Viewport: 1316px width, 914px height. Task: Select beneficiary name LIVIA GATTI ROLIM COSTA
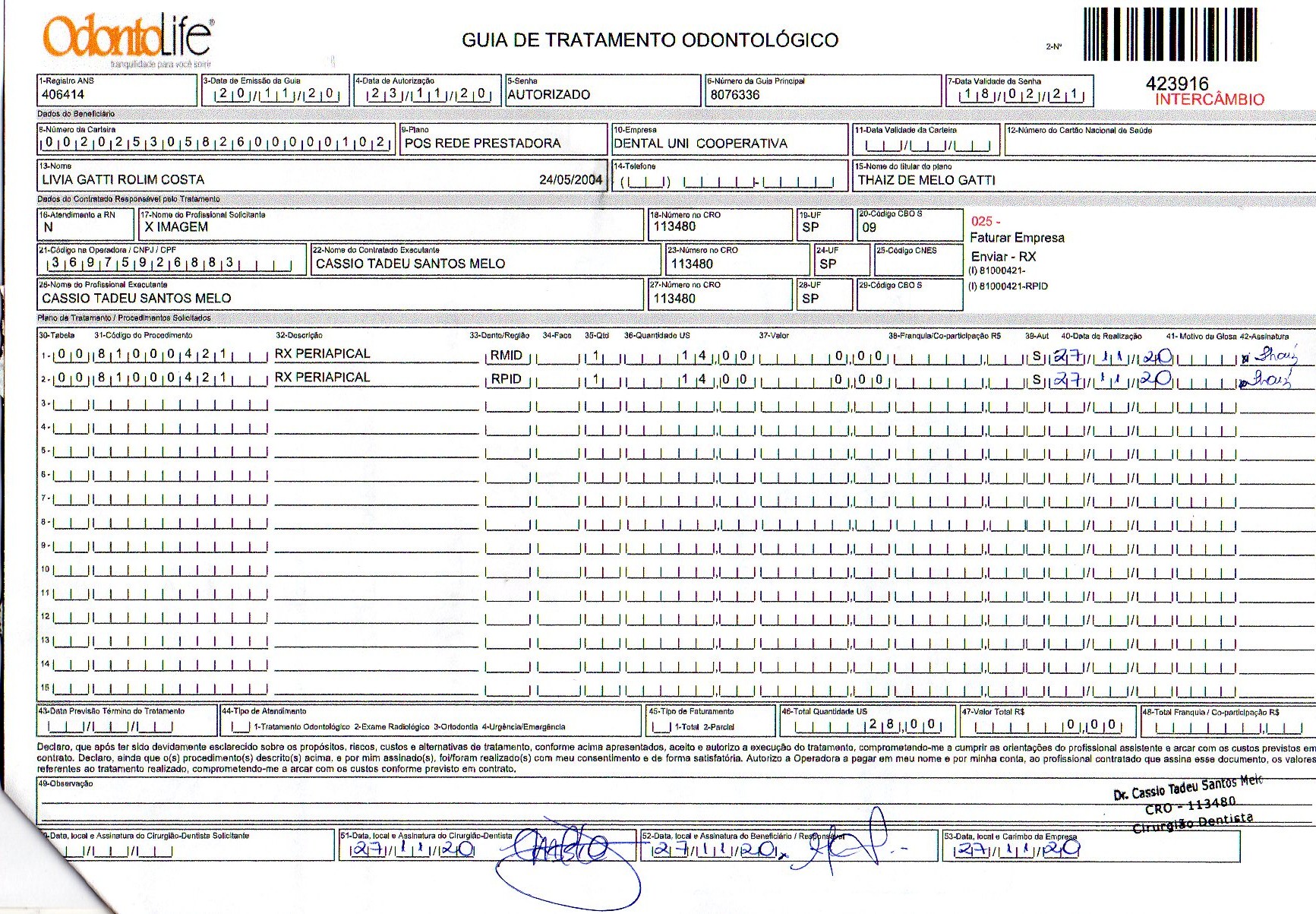pyautogui.click(x=123, y=180)
